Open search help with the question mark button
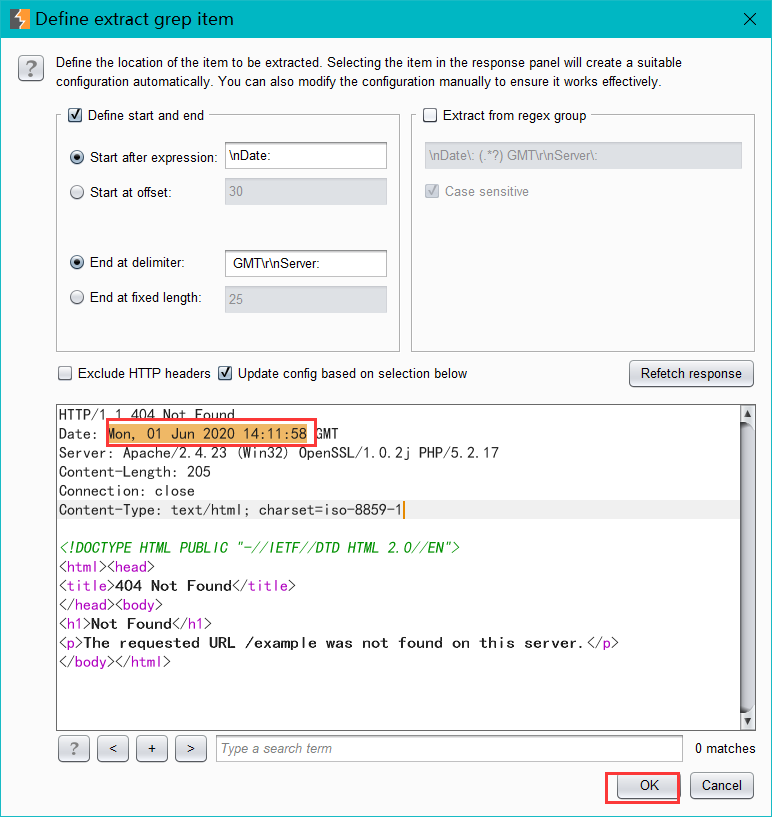Viewport: 772px width, 817px height. pos(73,748)
